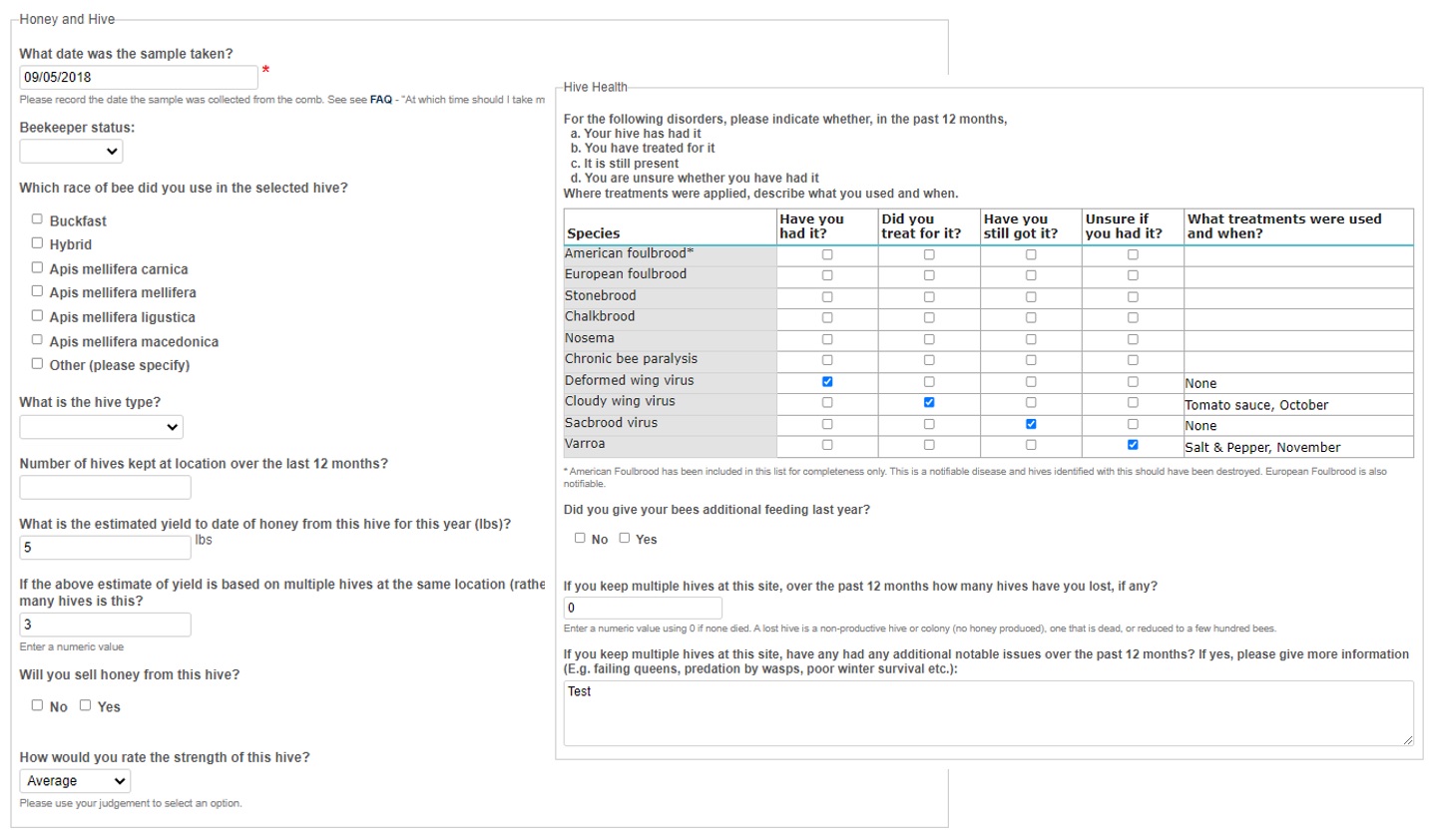Open hive strength dropdown showing Average

pyautogui.click(x=75, y=781)
